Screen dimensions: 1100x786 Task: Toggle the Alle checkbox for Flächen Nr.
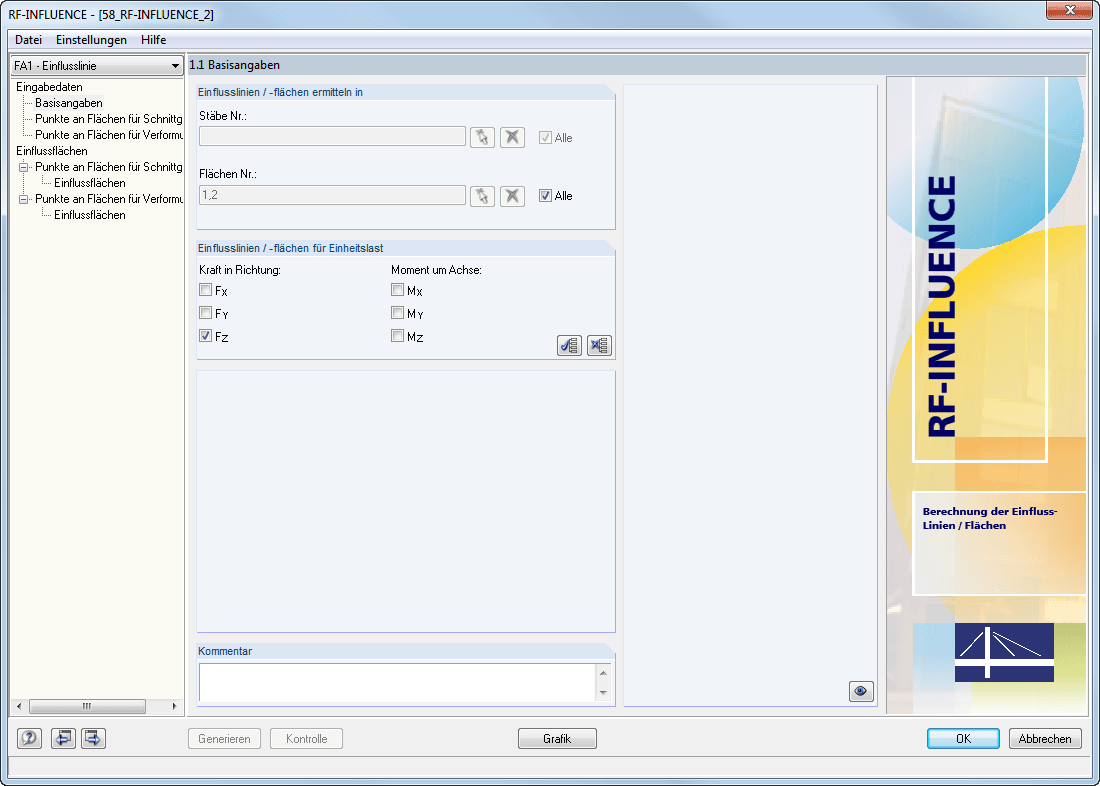(545, 196)
